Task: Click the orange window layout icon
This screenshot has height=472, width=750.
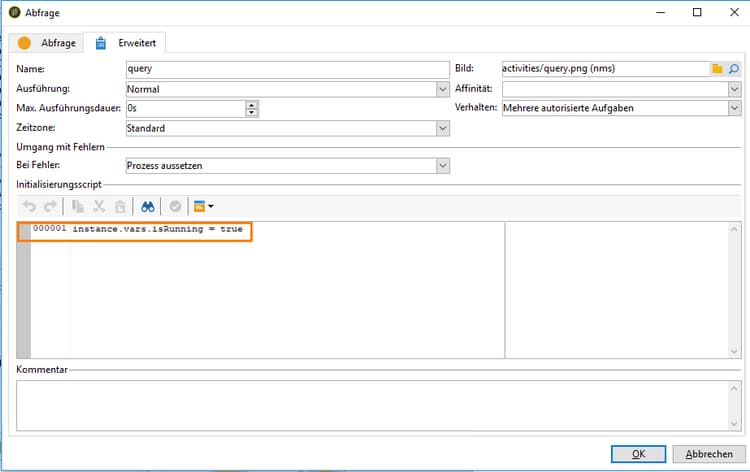Action: (199, 207)
